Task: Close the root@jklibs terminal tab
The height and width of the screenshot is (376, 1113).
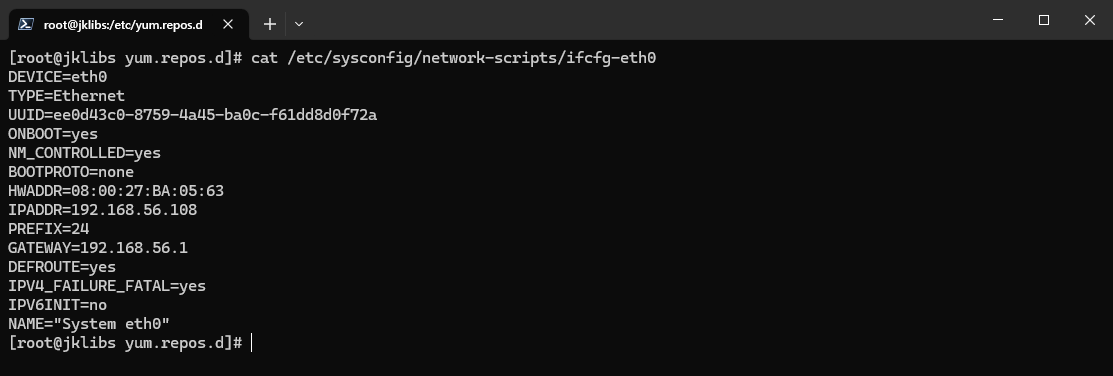Action: click(228, 24)
